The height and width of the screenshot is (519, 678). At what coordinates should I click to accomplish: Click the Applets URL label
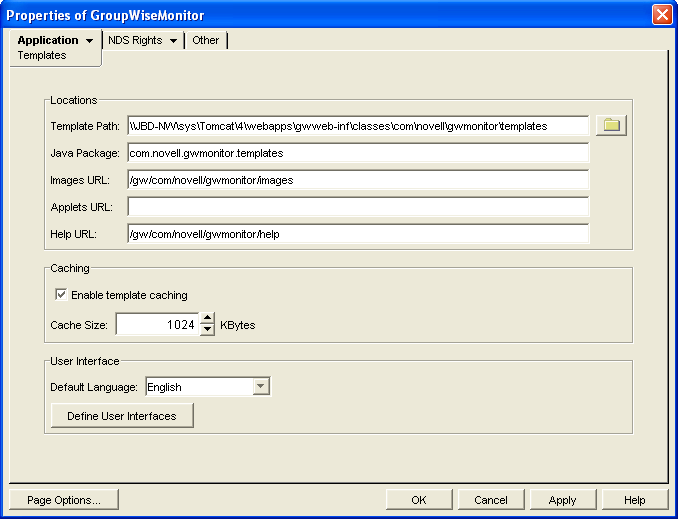tap(82, 207)
